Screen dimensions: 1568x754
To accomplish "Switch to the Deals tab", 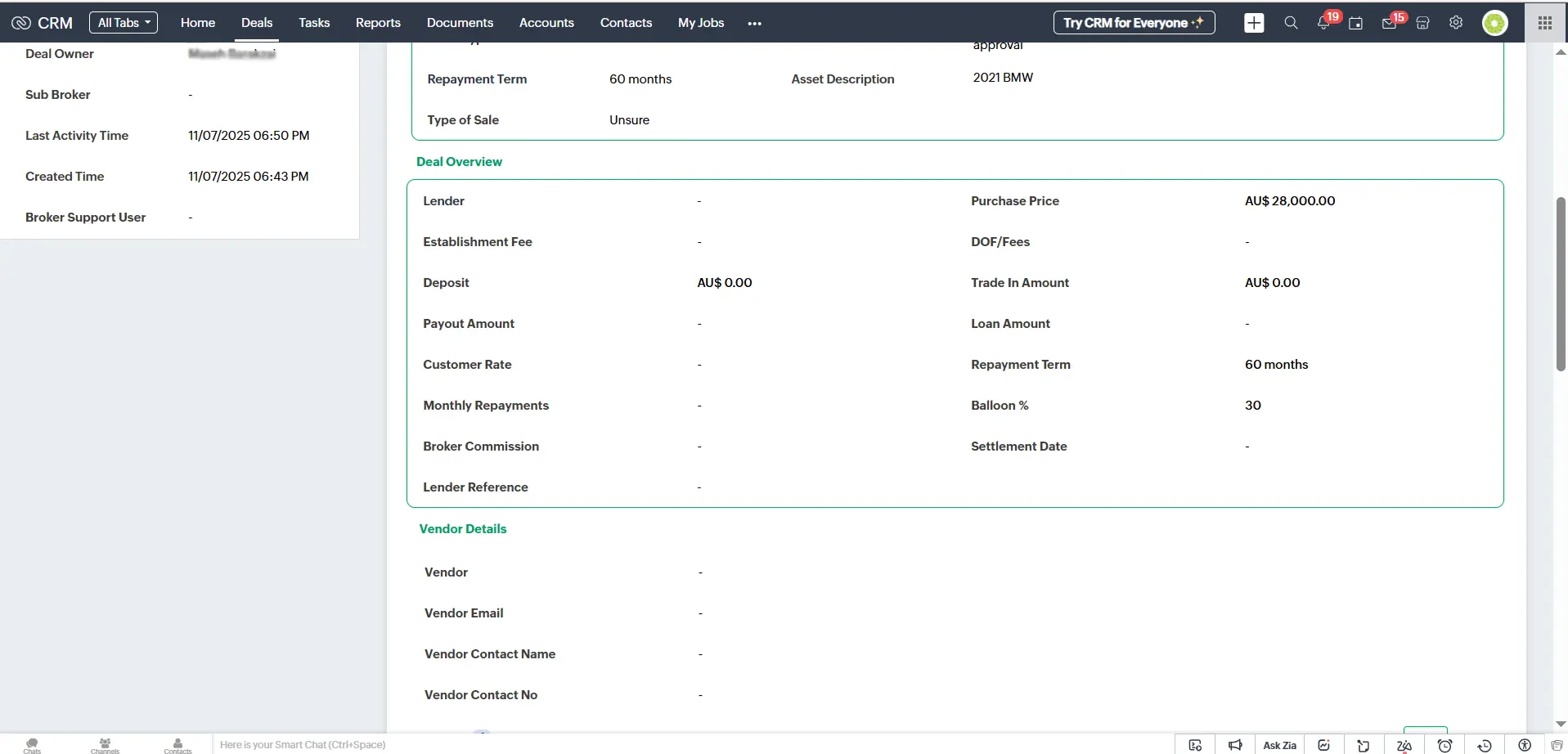I will [x=256, y=23].
